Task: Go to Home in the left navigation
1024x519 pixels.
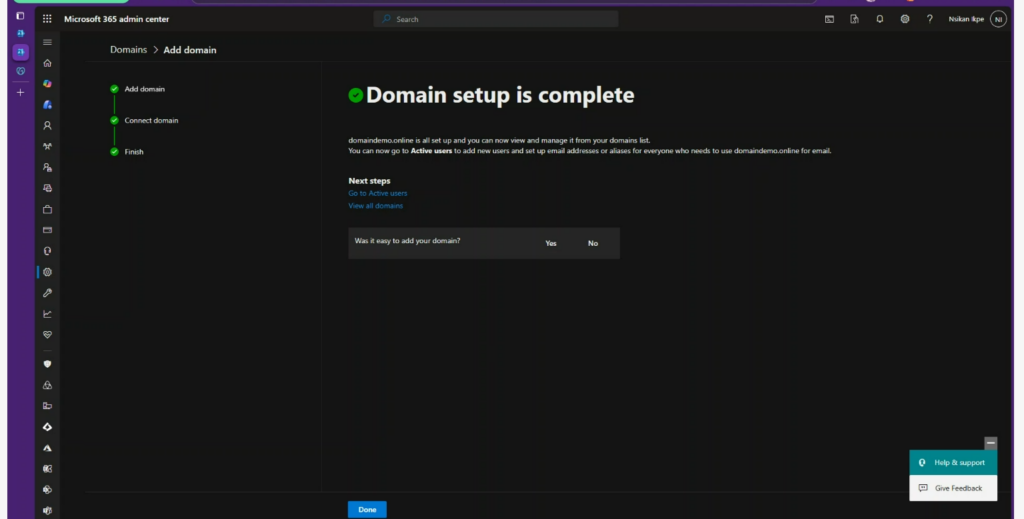Action: (x=47, y=63)
